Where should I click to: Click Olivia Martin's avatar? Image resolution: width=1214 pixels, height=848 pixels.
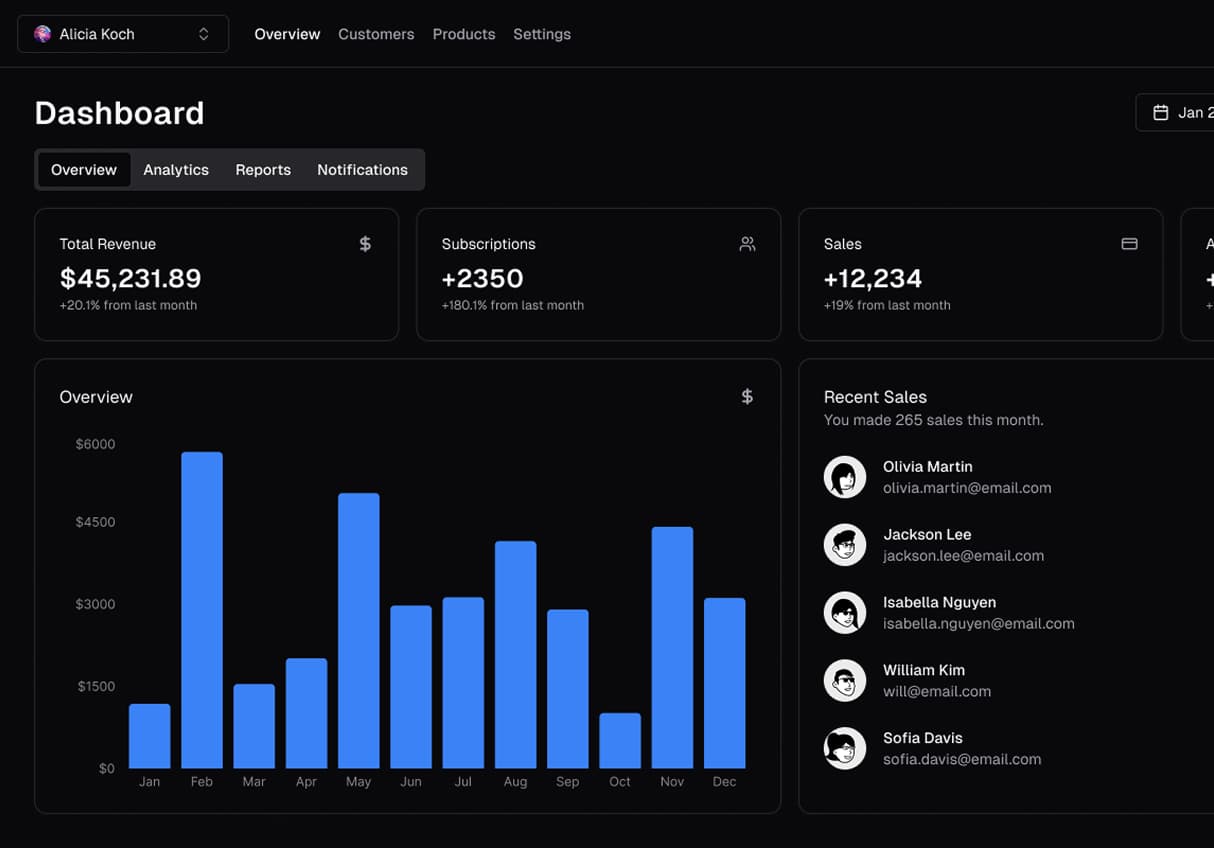coord(845,477)
